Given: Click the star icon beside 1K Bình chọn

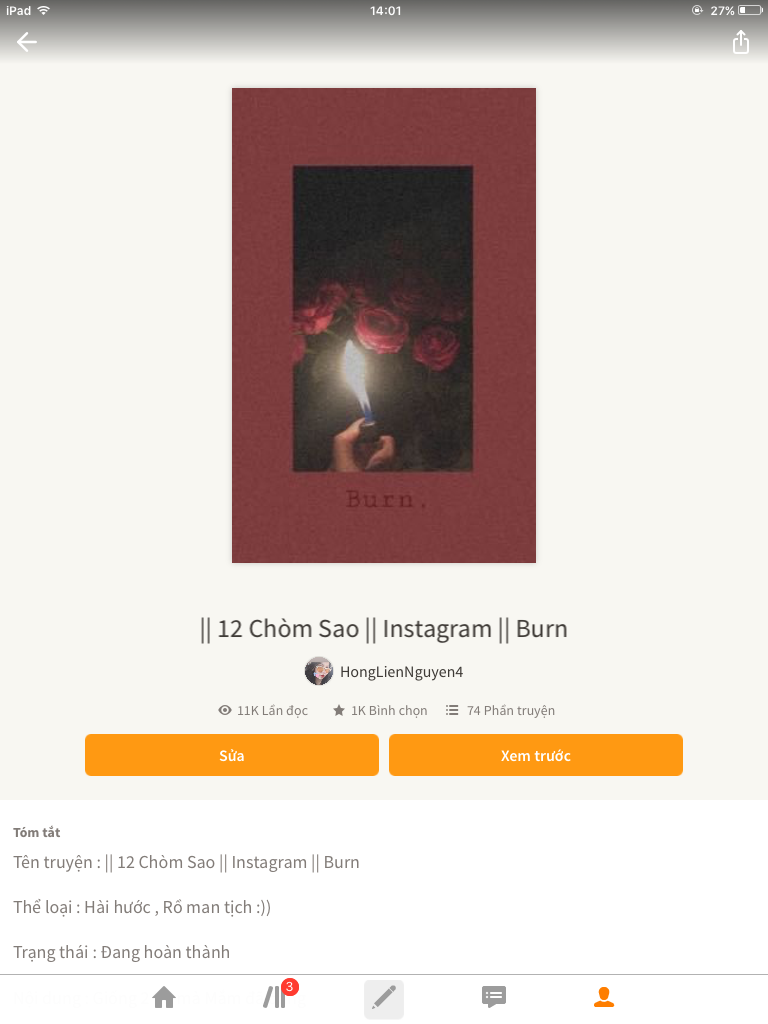Looking at the screenshot, I should click(338, 710).
